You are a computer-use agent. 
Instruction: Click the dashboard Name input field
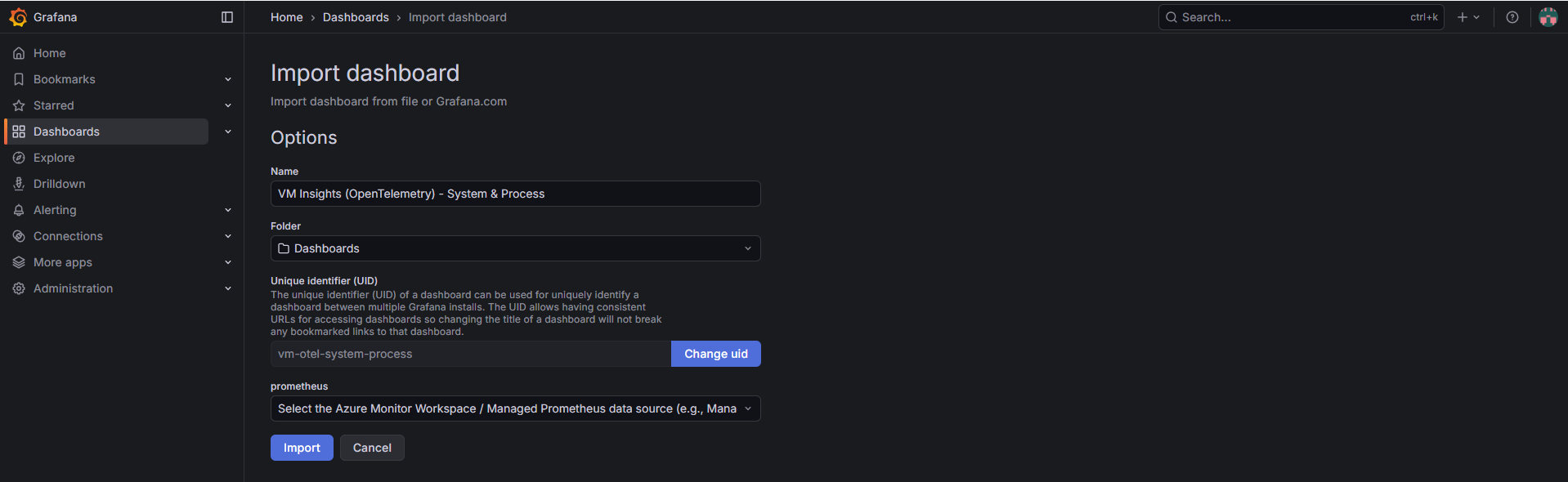(515, 194)
